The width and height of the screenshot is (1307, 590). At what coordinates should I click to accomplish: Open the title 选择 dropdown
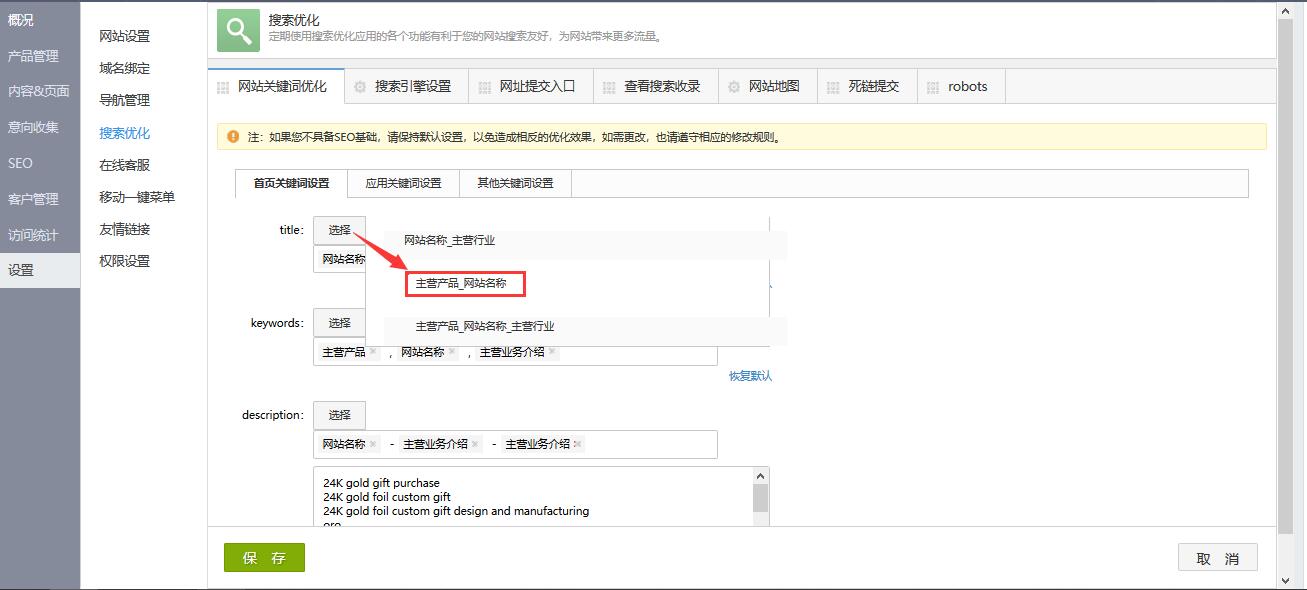(x=339, y=230)
